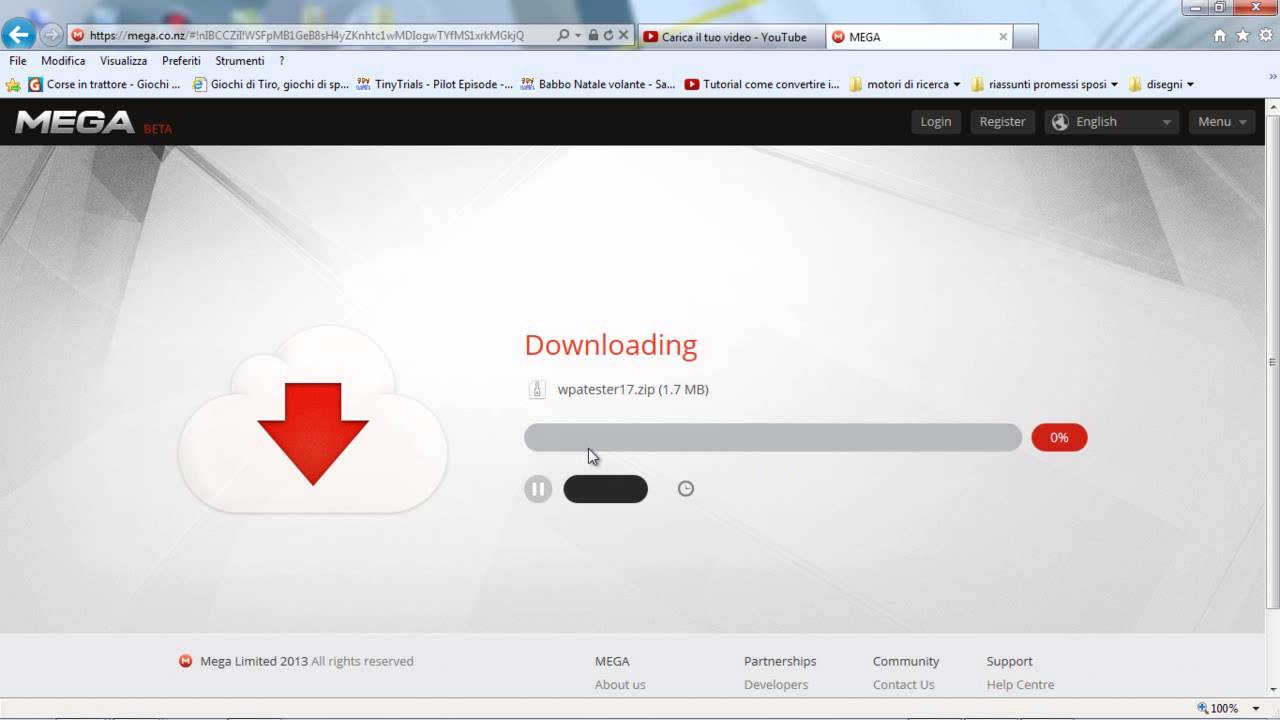Image resolution: width=1280 pixels, height=720 pixels.
Task: Open Favorites star icon at top right
Action: tap(1242, 35)
